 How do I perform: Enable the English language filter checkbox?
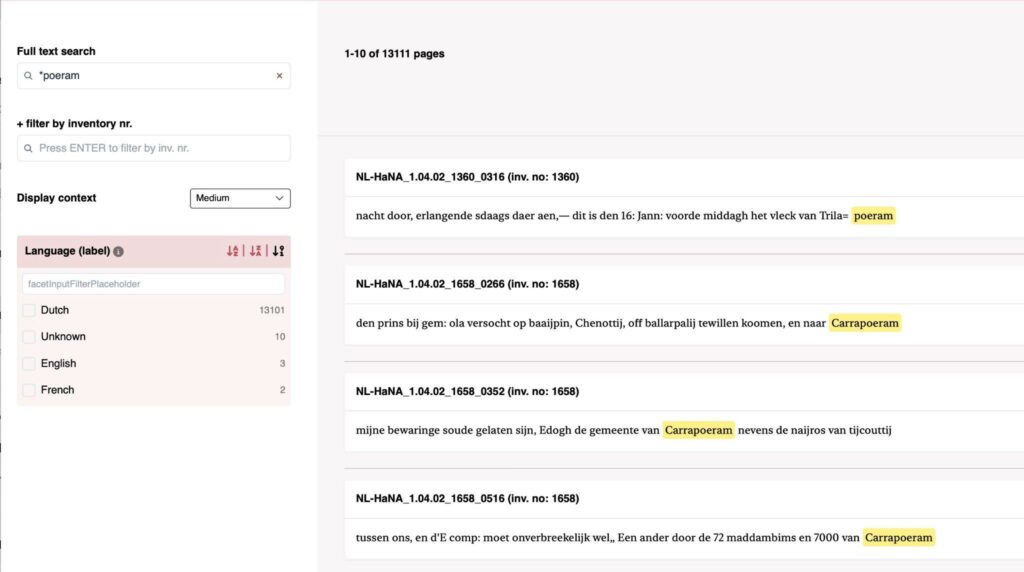pos(29,364)
